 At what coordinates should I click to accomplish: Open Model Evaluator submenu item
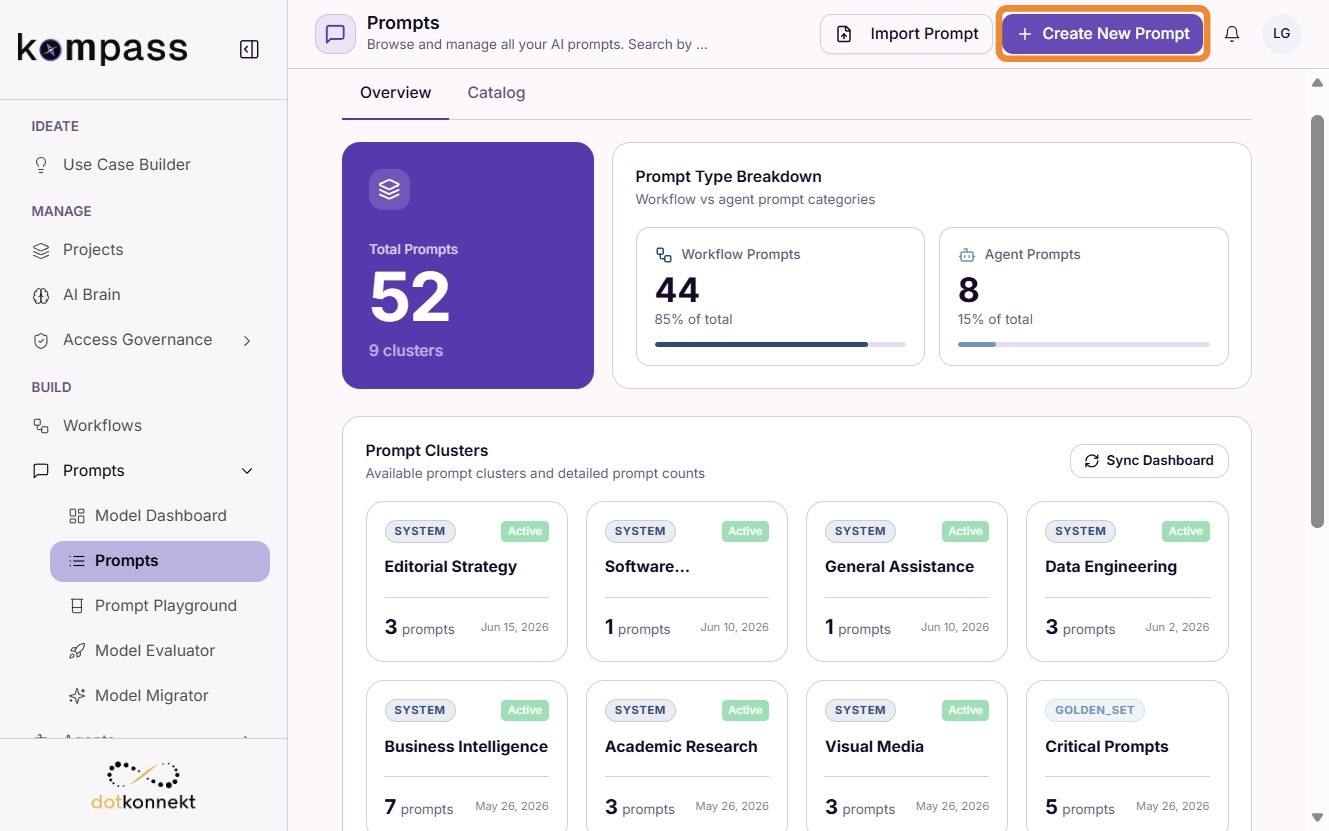[160, 651]
